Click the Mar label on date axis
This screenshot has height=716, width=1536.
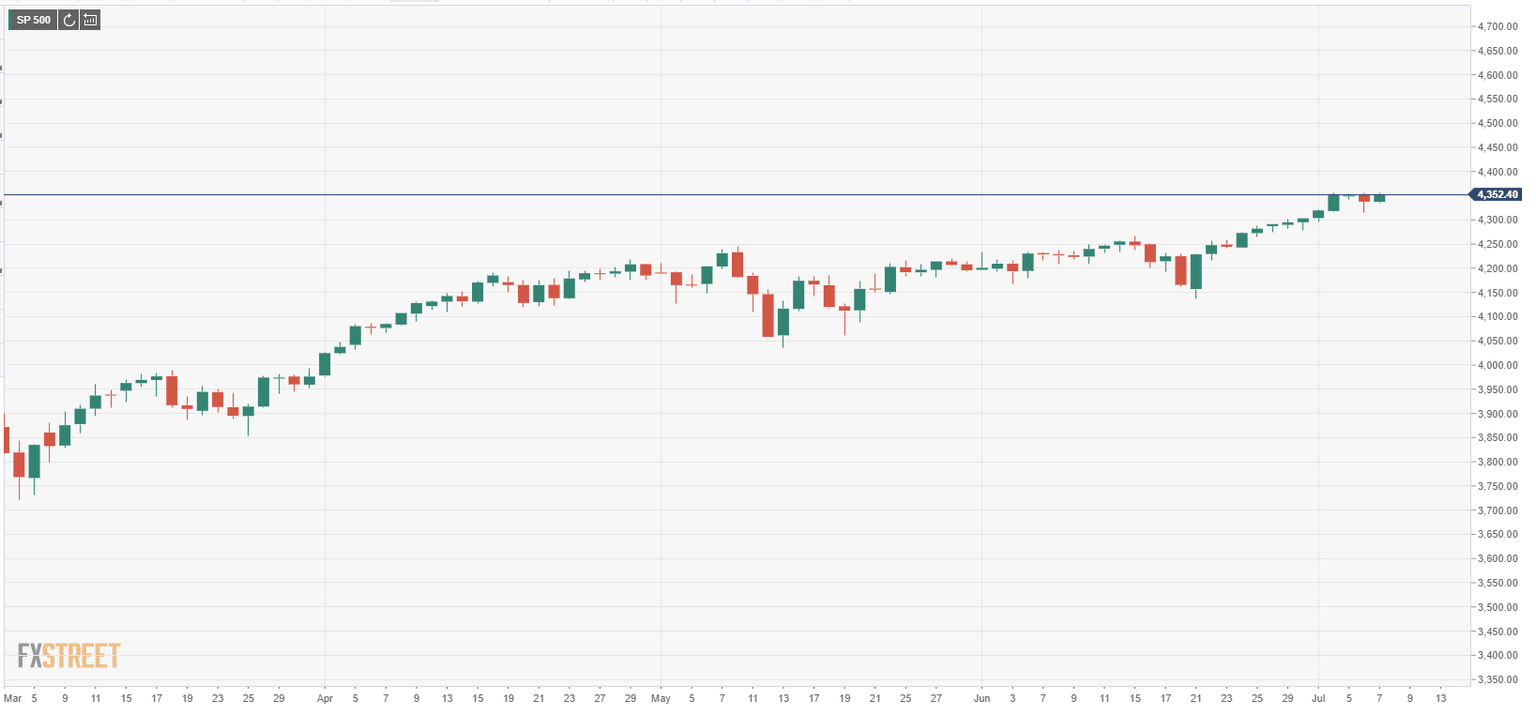tap(12, 697)
